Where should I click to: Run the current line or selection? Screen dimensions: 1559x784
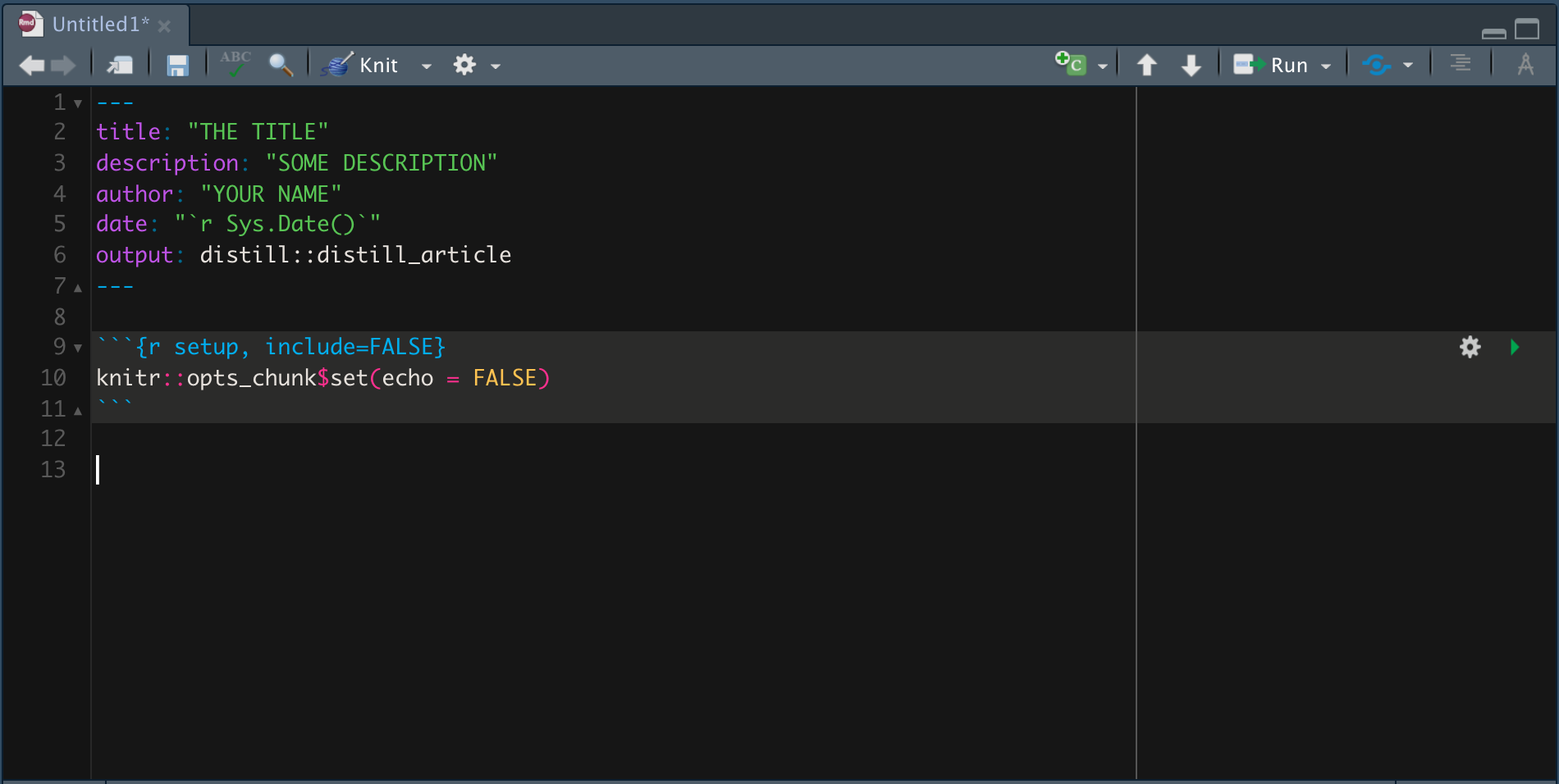1270,65
